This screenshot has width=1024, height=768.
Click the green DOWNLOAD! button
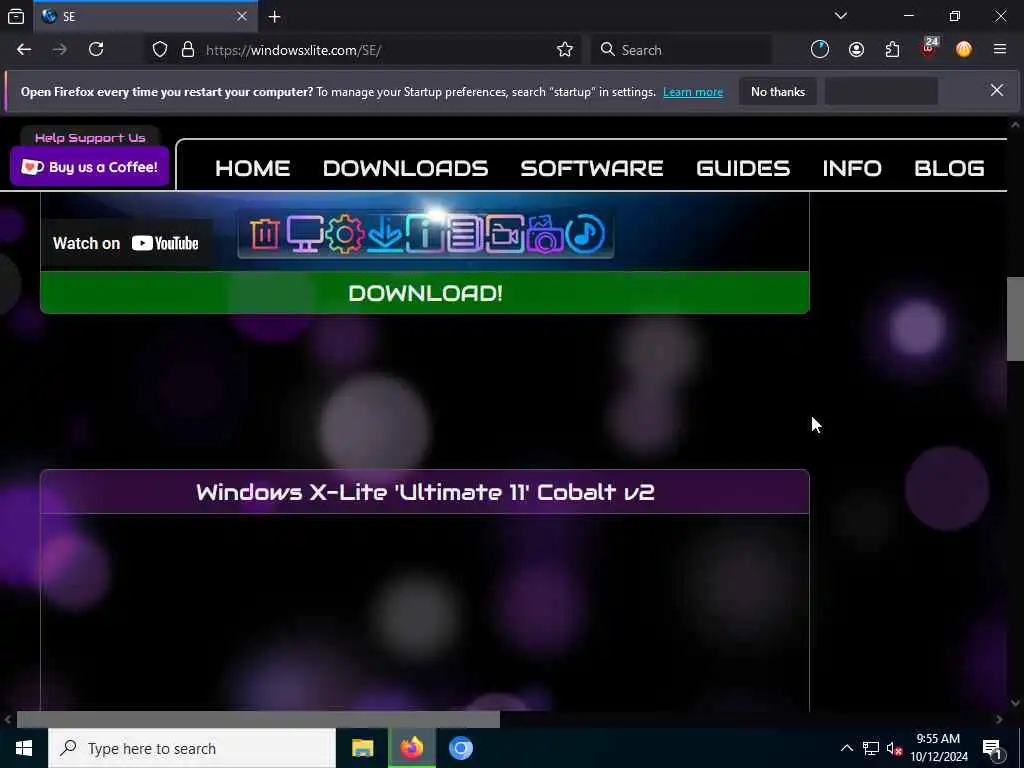[425, 293]
